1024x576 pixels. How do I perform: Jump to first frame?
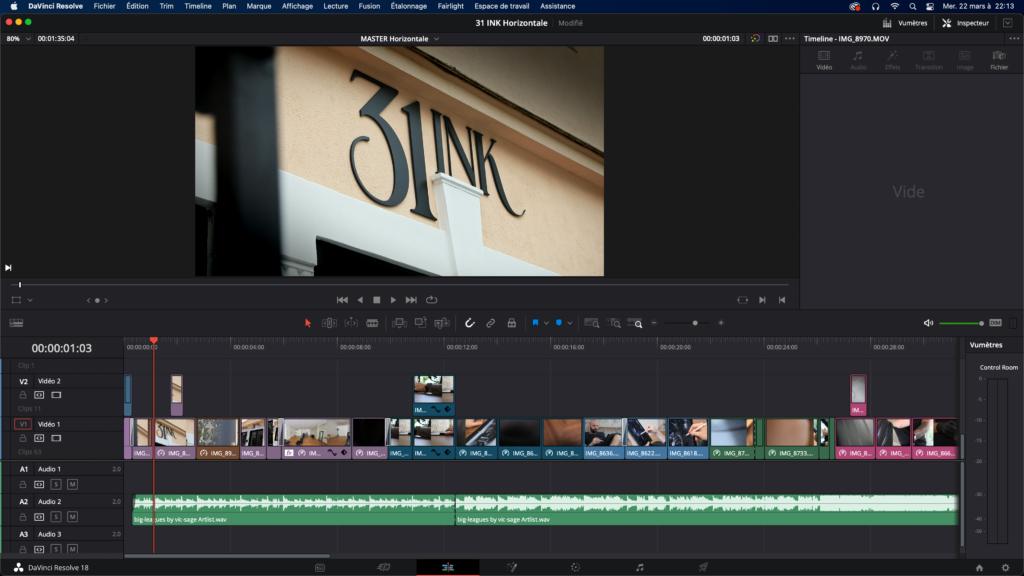[x=342, y=300]
